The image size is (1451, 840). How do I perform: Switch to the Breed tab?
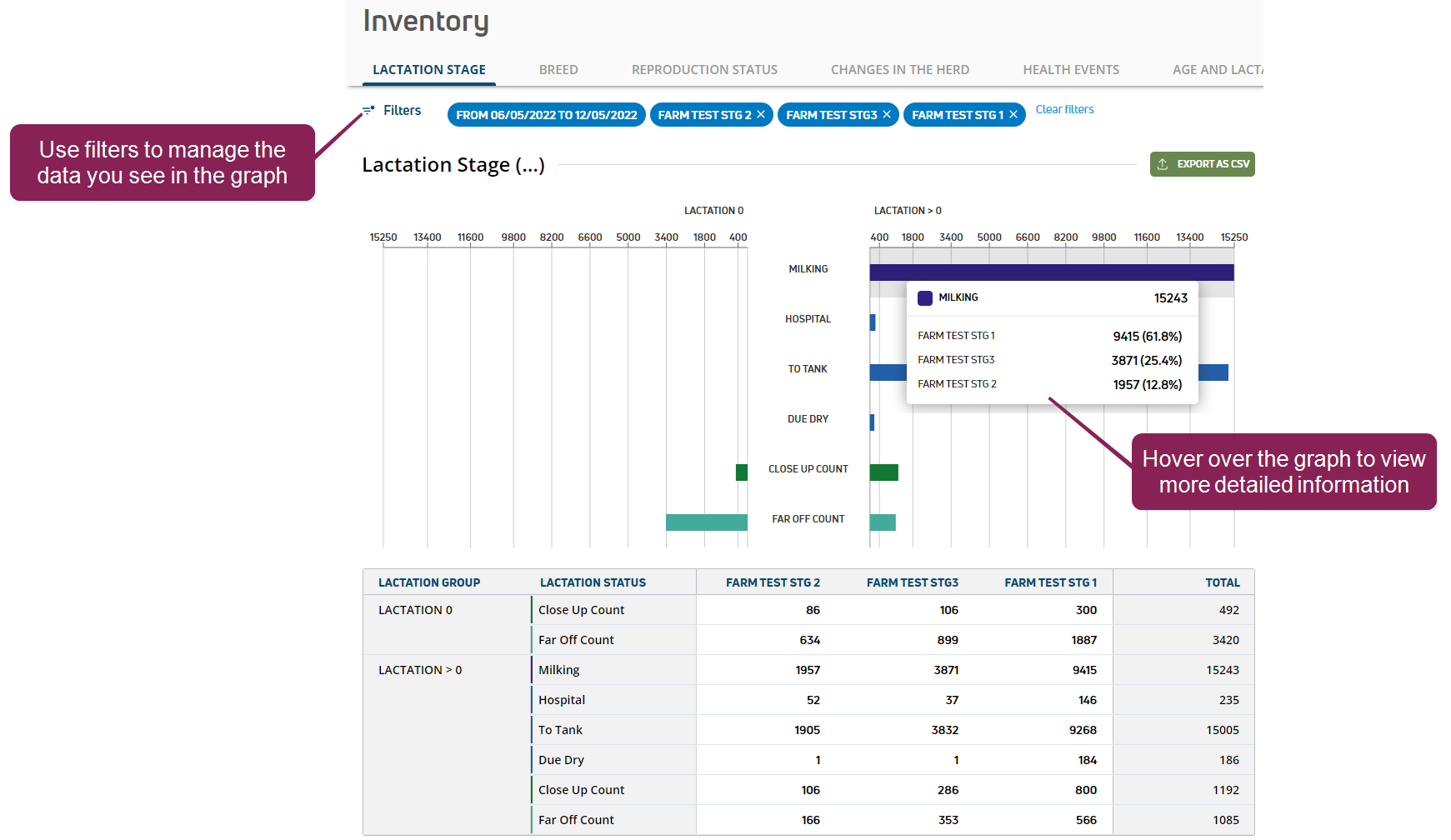point(558,70)
